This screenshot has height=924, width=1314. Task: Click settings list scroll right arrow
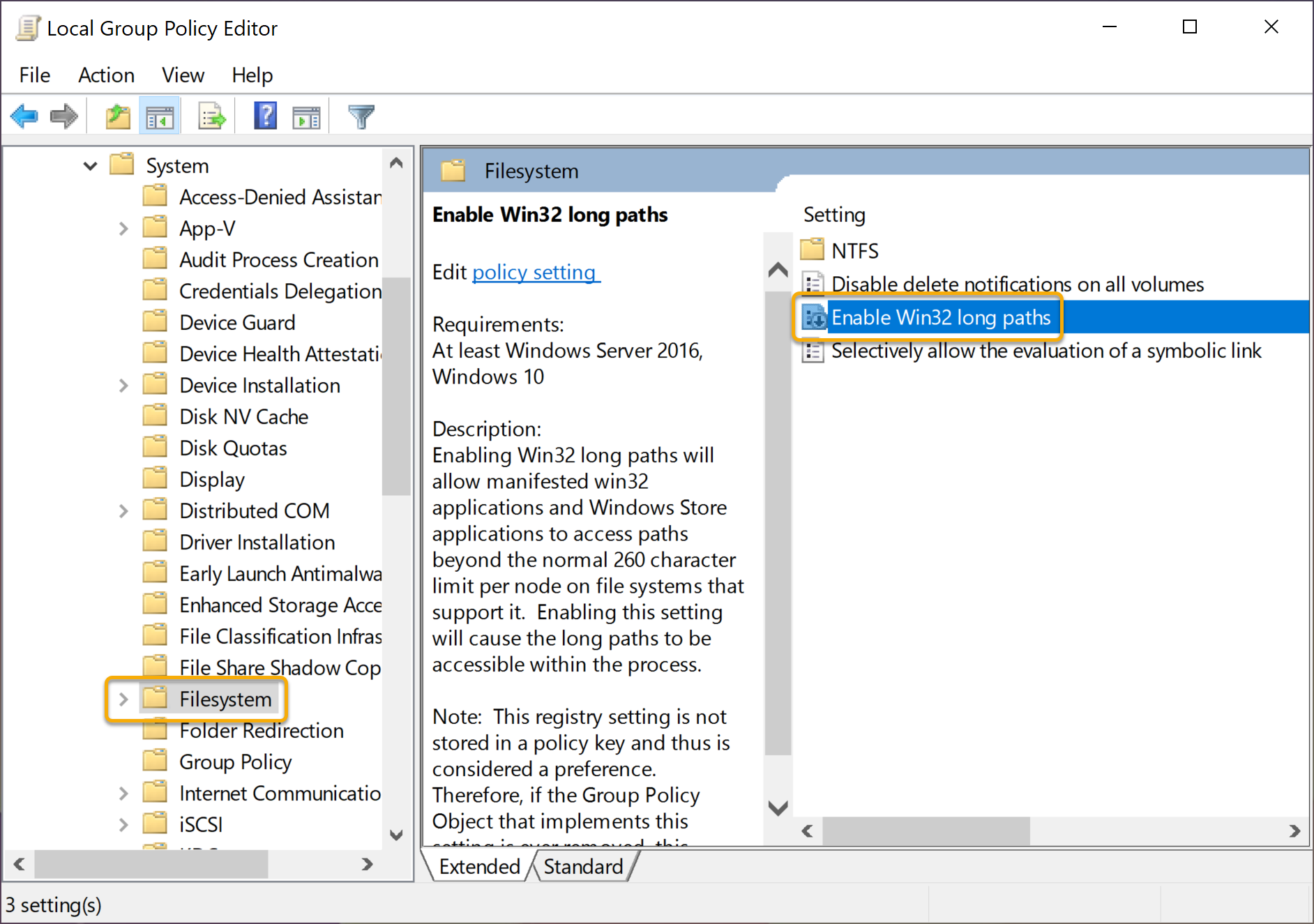coord(1294,831)
